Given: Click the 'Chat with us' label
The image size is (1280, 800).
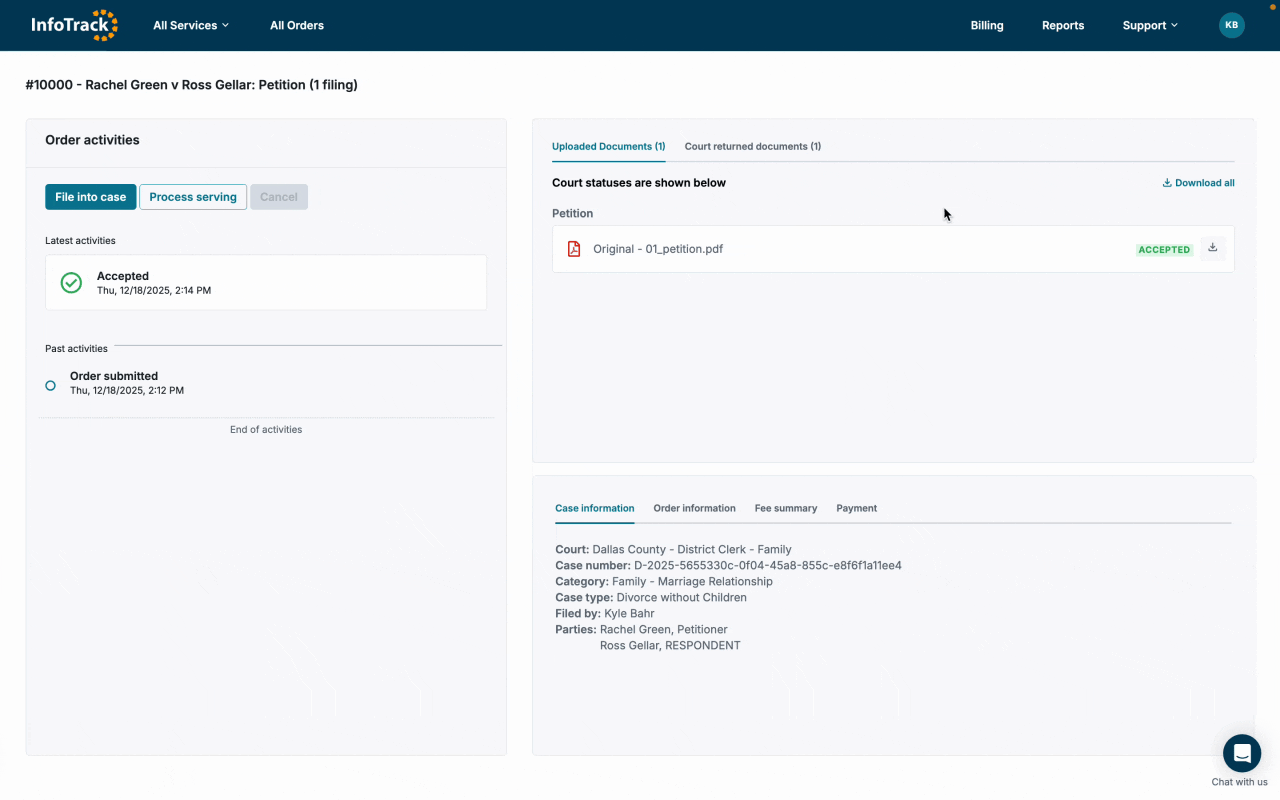Looking at the screenshot, I should [1240, 782].
